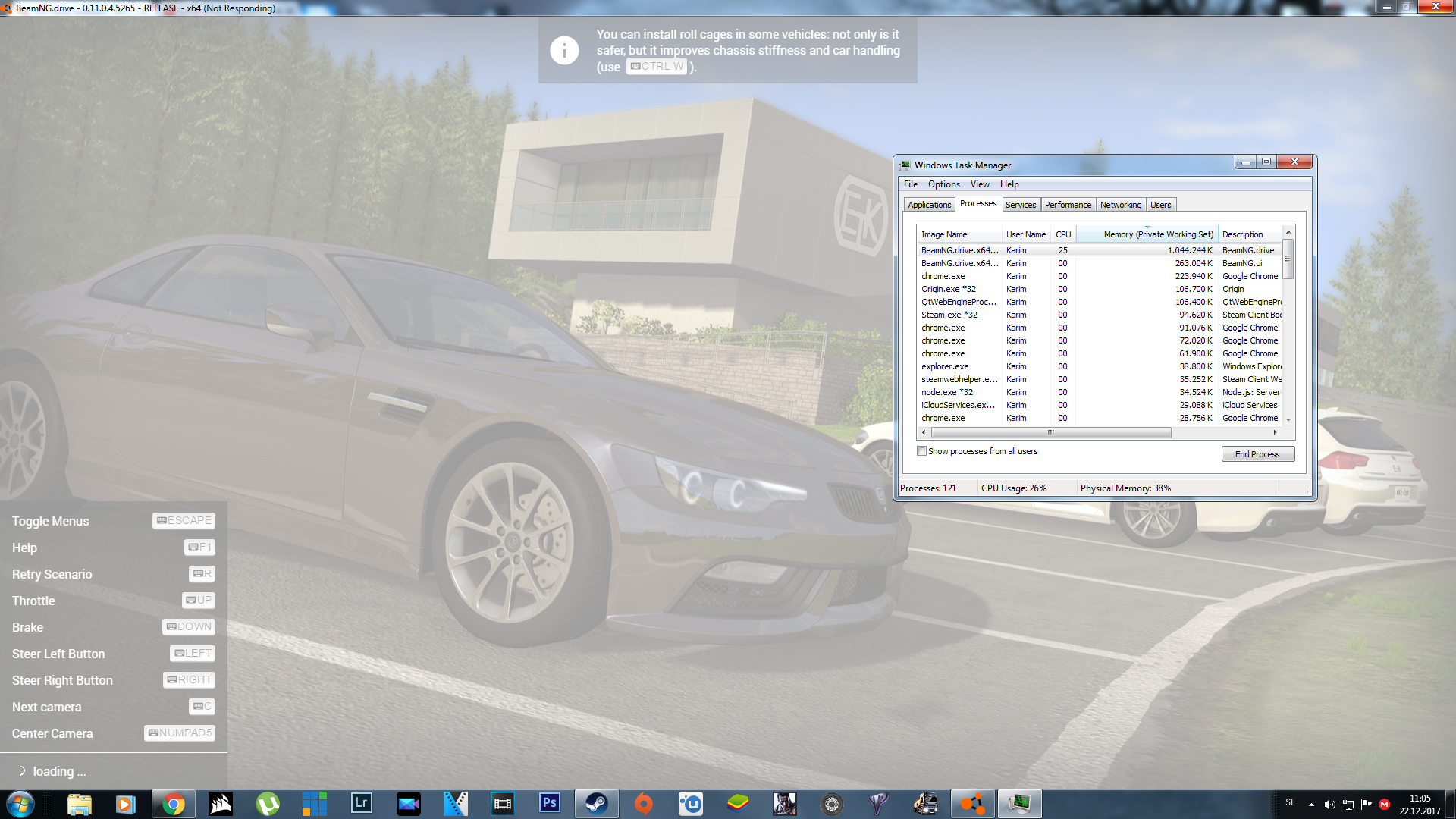Click the horizontal scrollbar right arrow in process list
The height and width of the screenshot is (819, 1456).
(x=1276, y=432)
